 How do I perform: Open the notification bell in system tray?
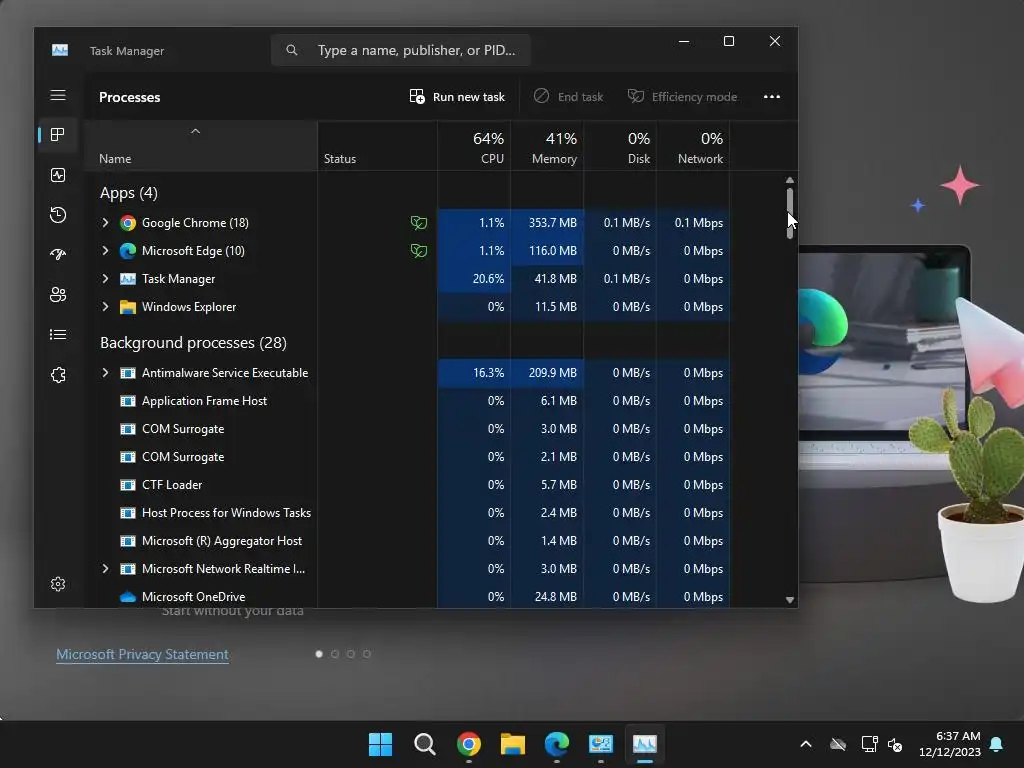pos(997,744)
